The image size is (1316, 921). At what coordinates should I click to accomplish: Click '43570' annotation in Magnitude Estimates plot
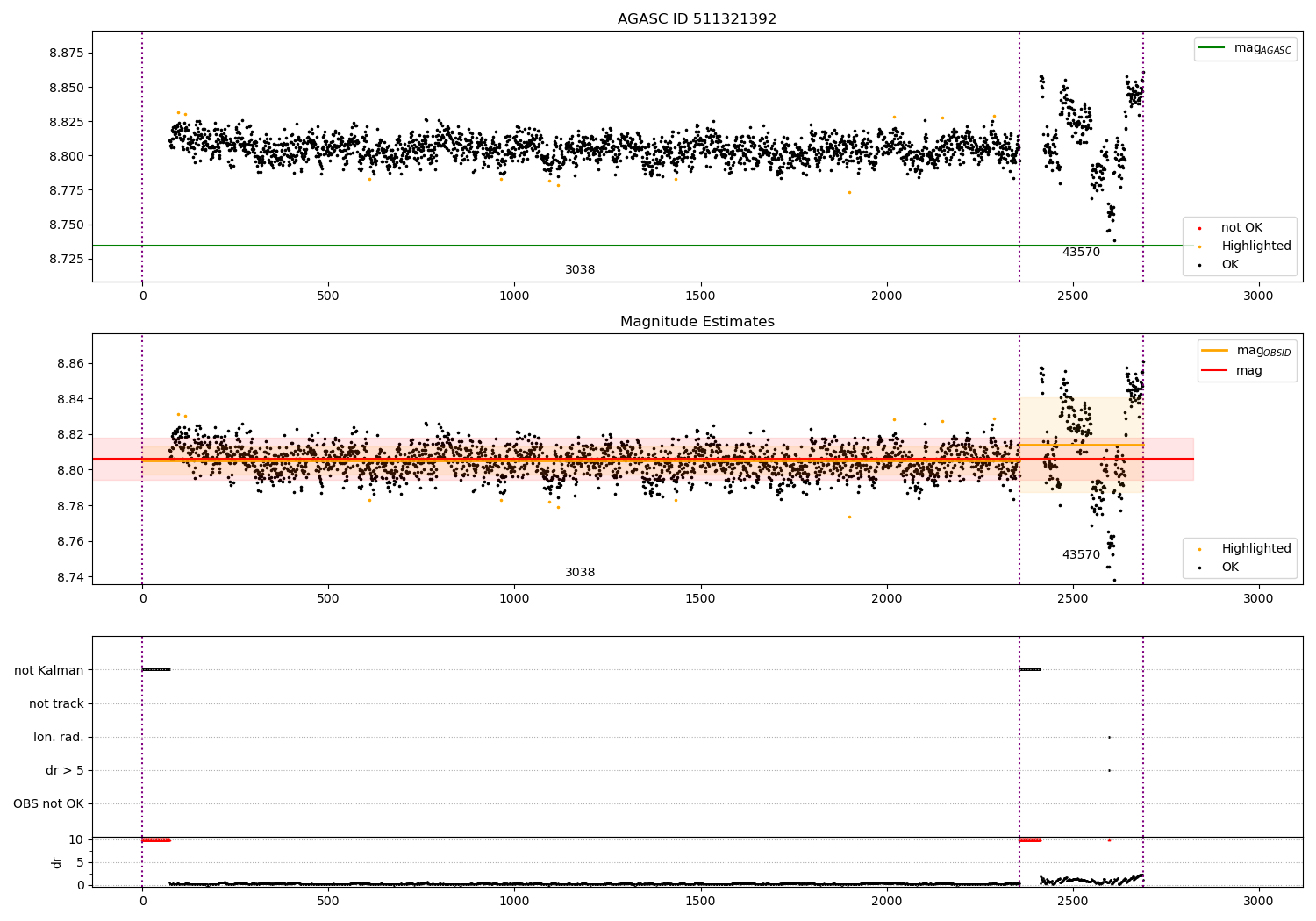(1081, 554)
